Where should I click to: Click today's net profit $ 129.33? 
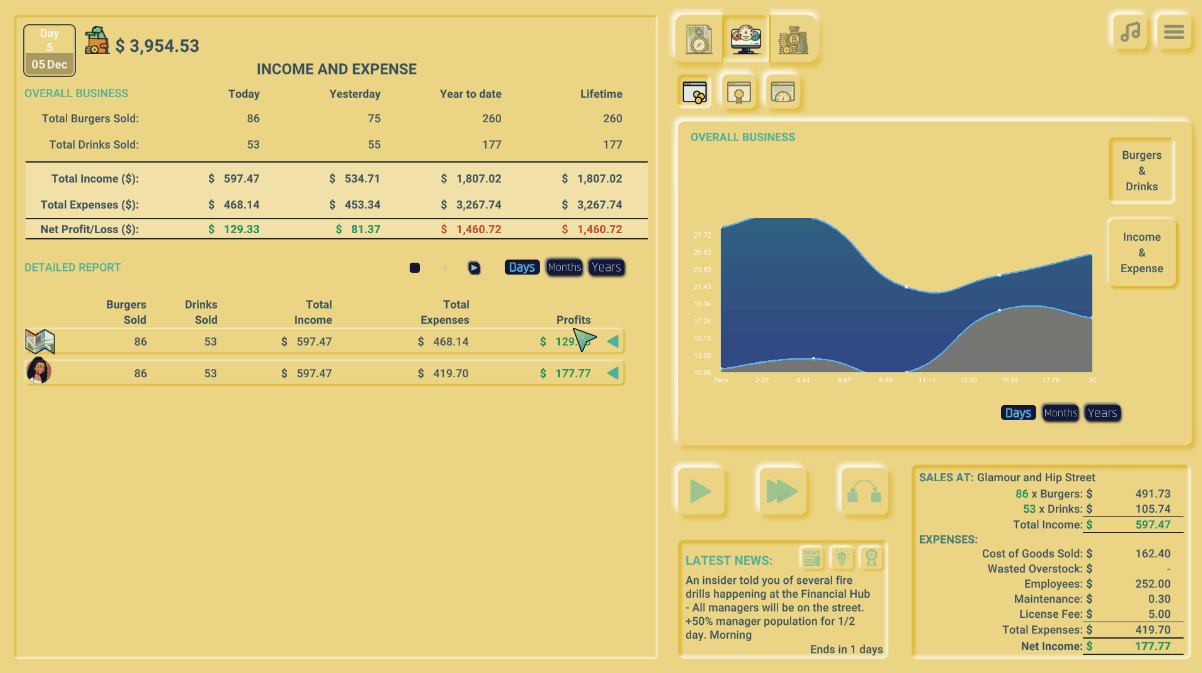[x=234, y=229]
